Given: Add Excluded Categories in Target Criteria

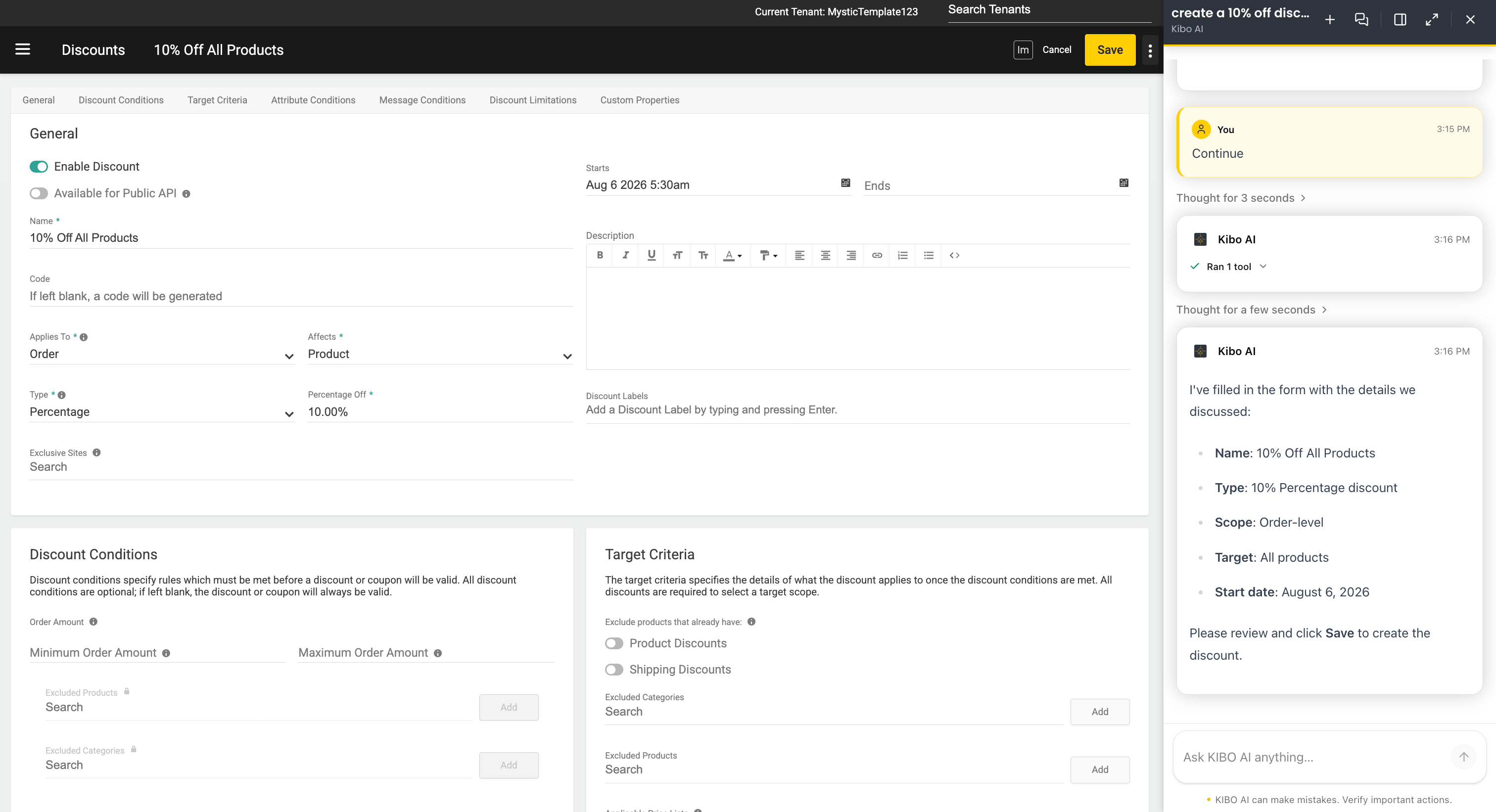Looking at the screenshot, I should coord(1099,712).
